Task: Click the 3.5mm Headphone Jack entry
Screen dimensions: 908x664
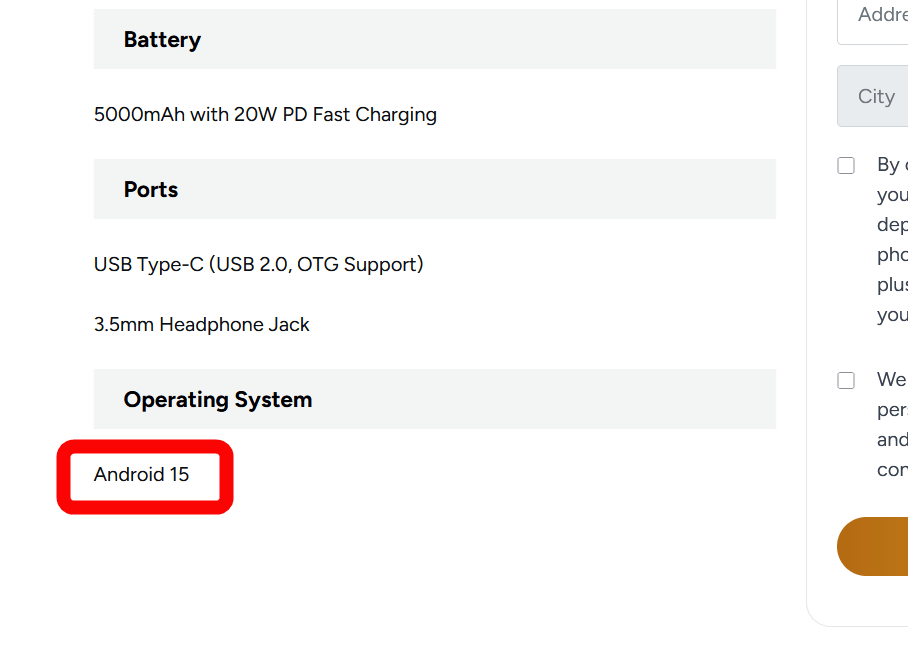Action: click(x=202, y=325)
